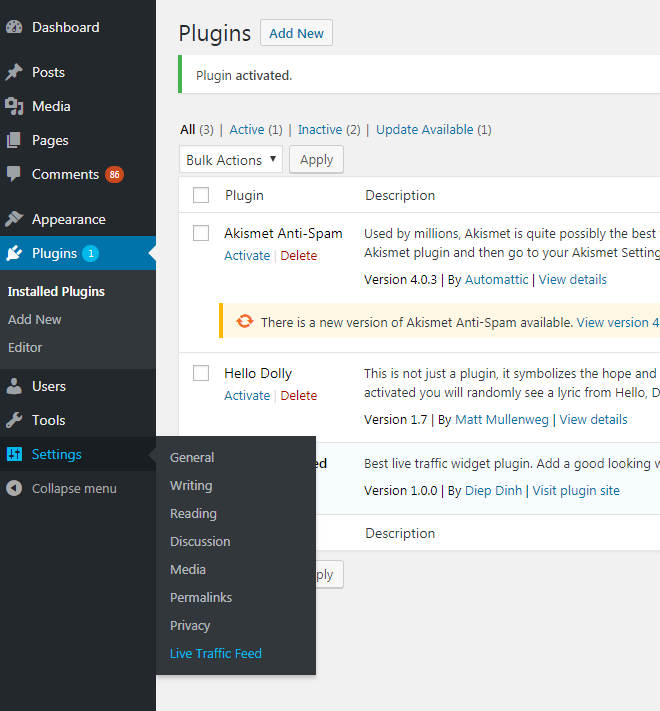Click the top Description column header

400,195
